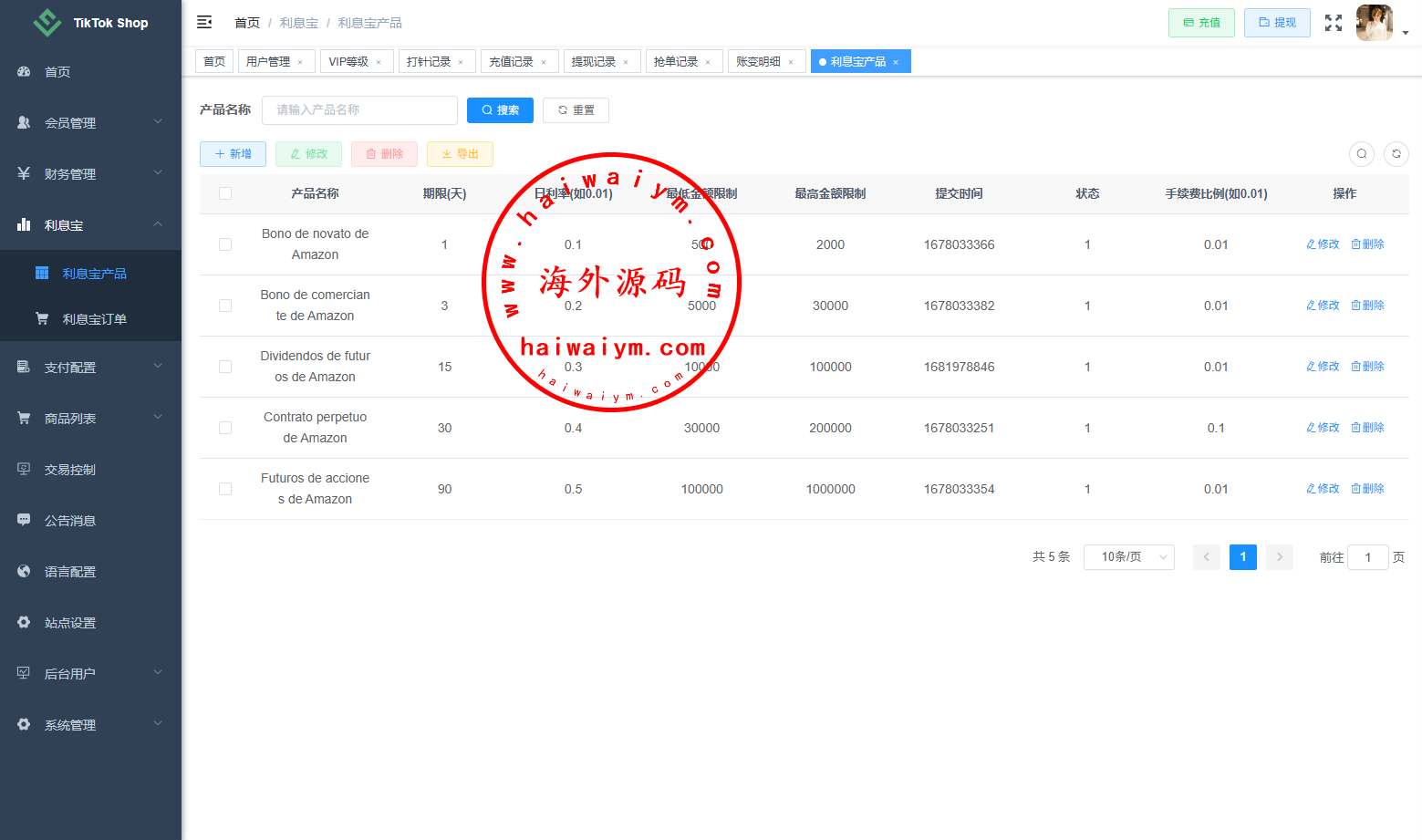Image resolution: width=1422 pixels, height=840 pixels.
Task: Click the 重置 reset button
Action: pos(576,110)
